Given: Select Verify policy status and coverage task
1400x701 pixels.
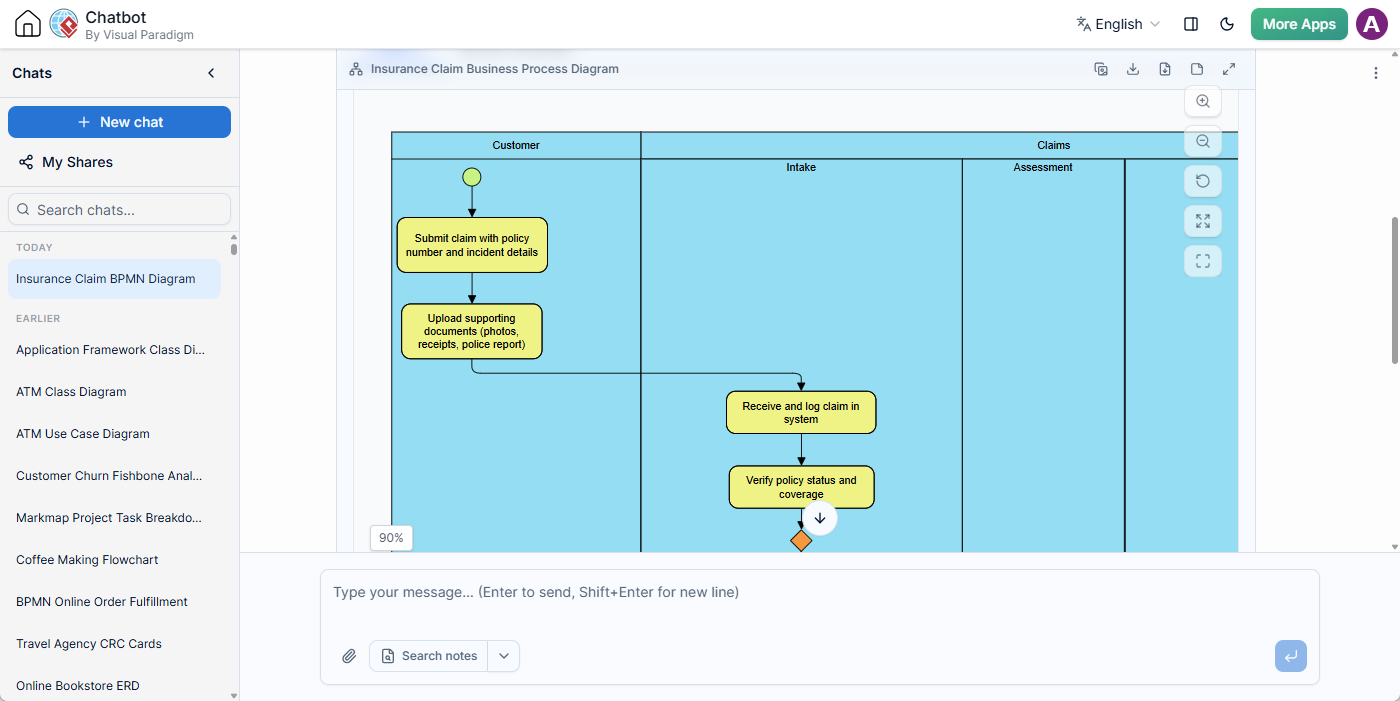Looking at the screenshot, I should [x=801, y=487].
